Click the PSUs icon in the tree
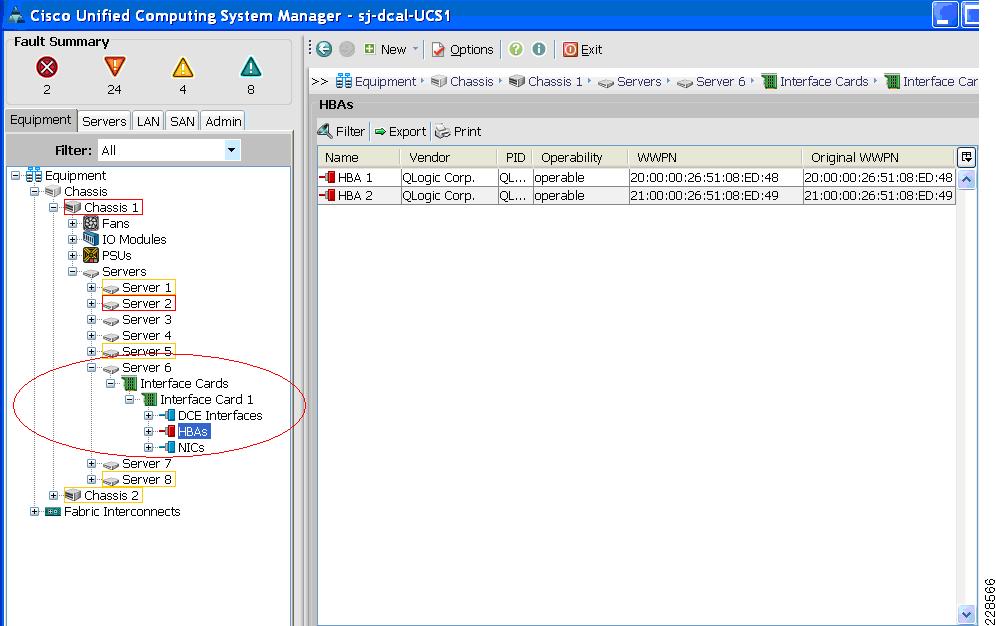 [x=91, y=255]
